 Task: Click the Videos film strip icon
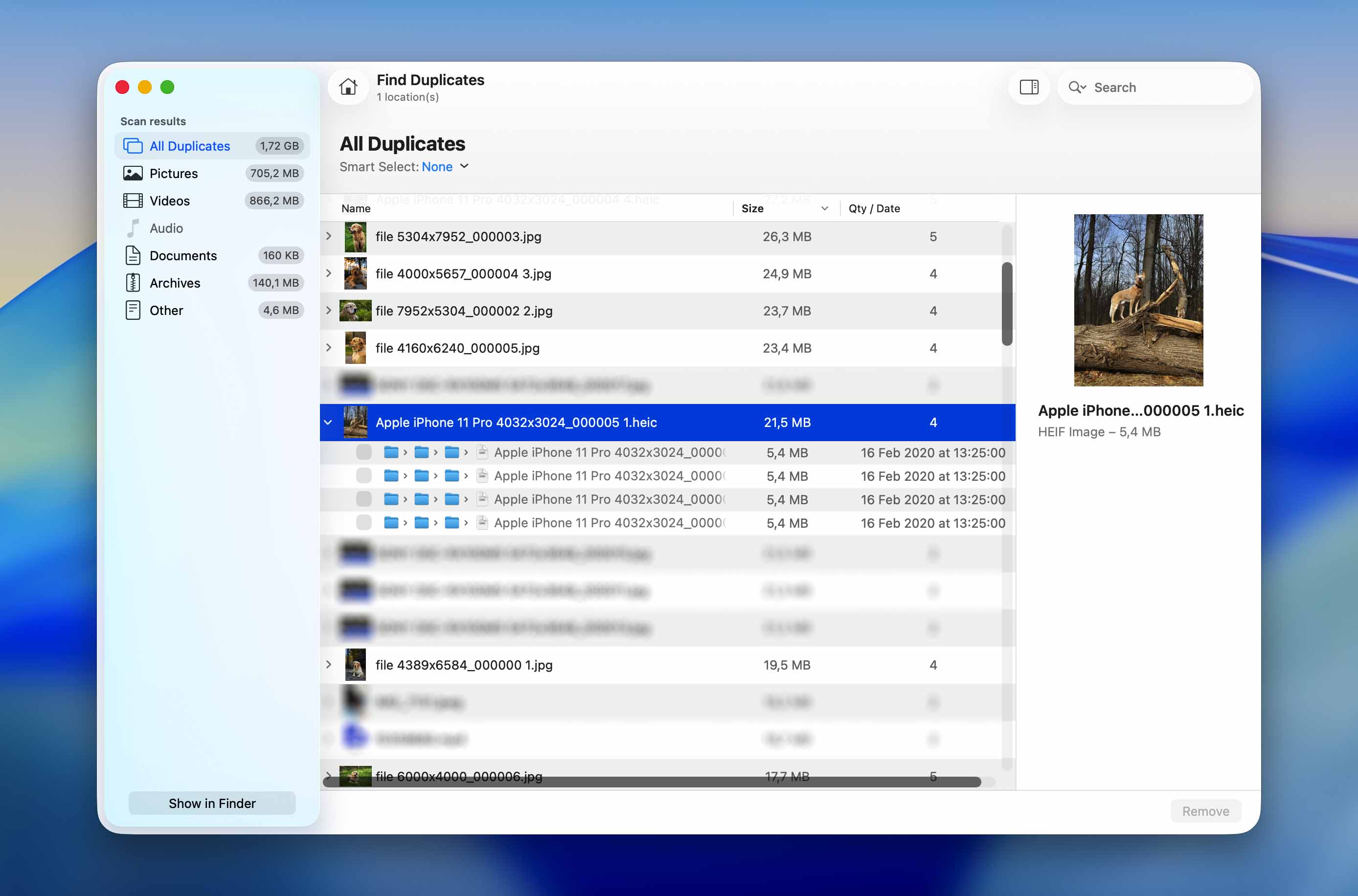click(133, 201)
